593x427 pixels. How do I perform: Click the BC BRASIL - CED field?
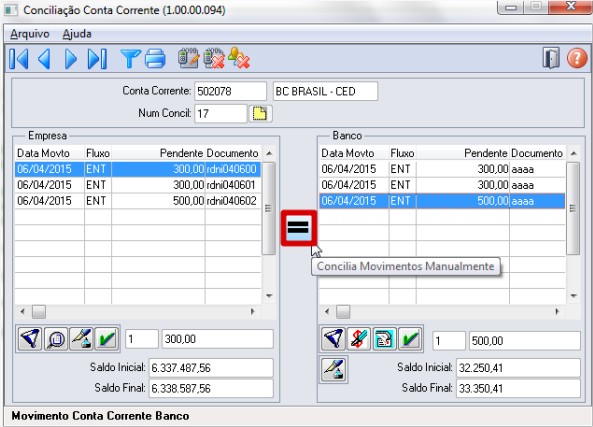tap(325, 91)
